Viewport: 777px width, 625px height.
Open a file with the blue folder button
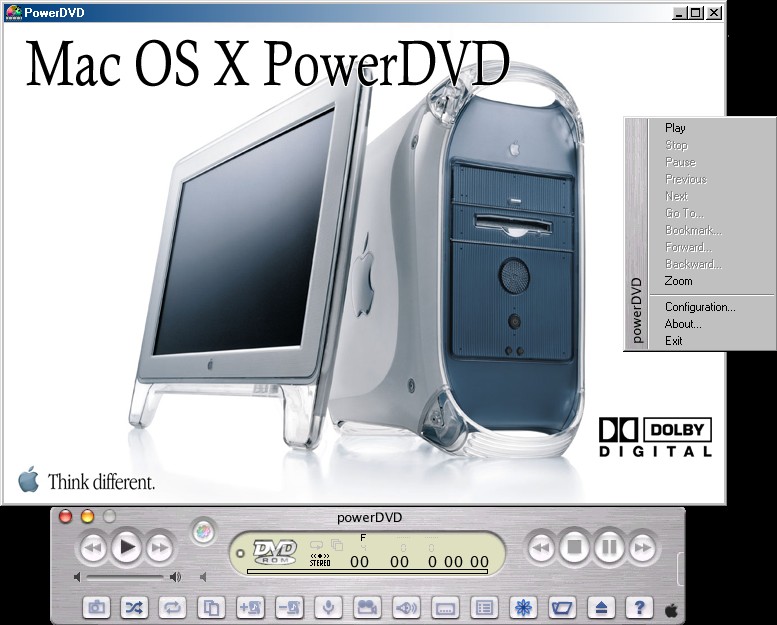coord(562,607)
